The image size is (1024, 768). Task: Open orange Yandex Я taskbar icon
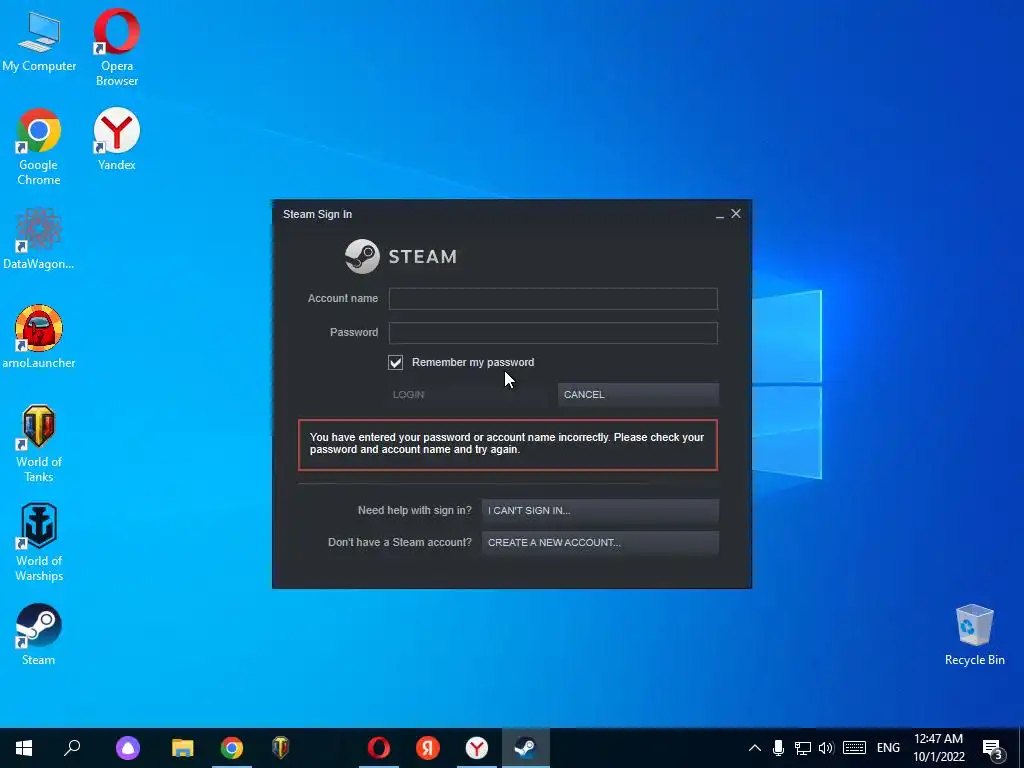[x=428, y=748]
